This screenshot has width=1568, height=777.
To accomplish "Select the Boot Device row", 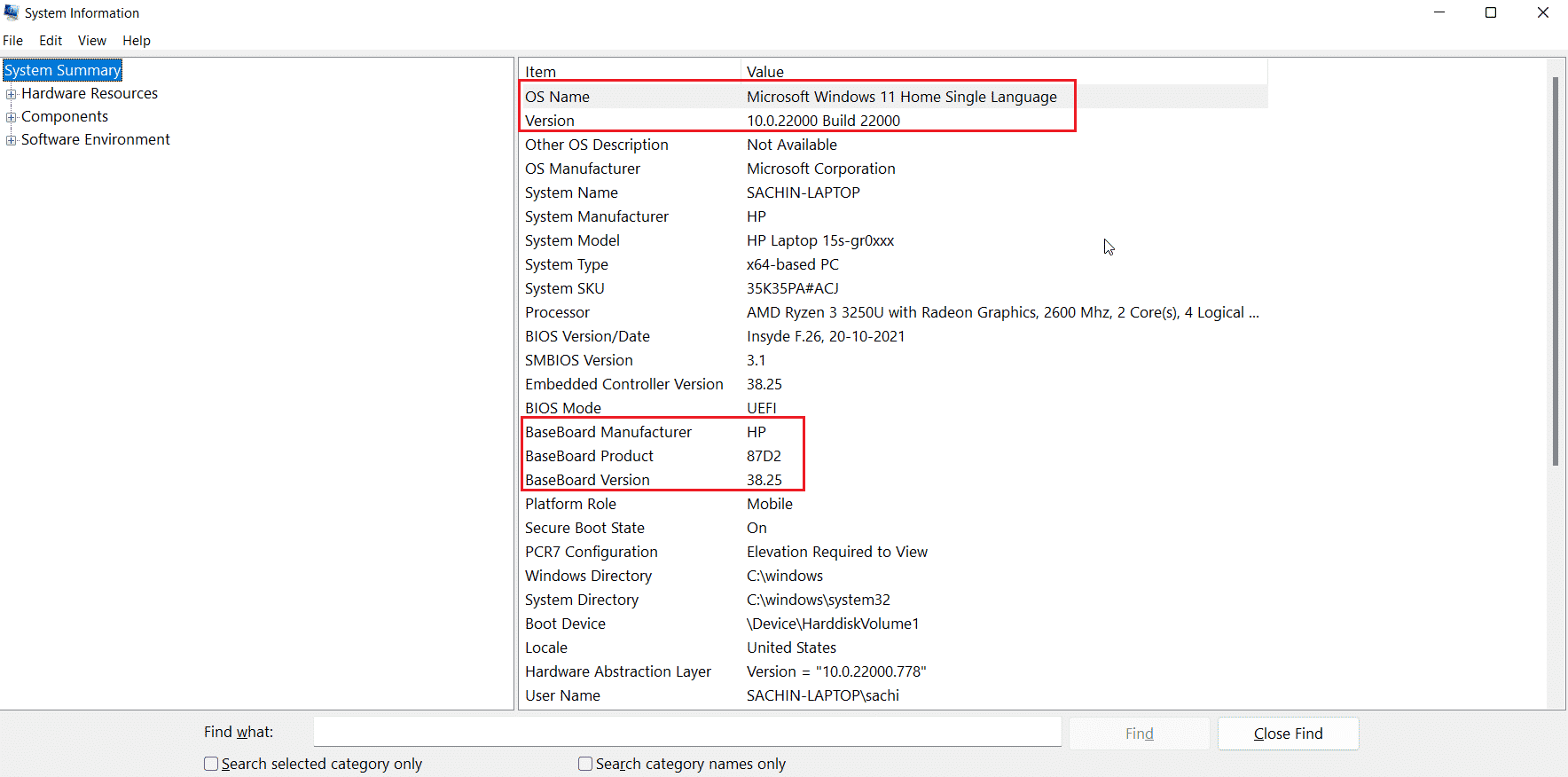I will tap(893, 624).
